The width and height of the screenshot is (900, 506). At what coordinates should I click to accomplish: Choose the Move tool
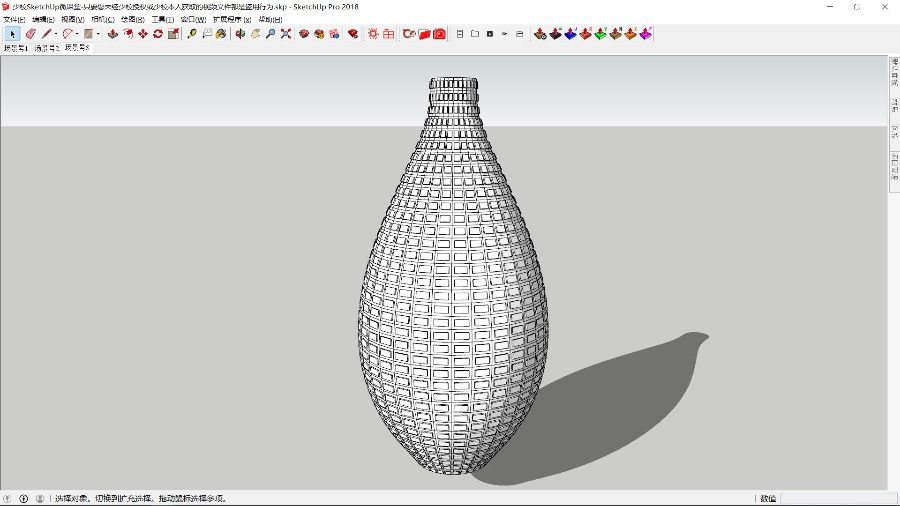pyautogui.click(x=143, y=34)
